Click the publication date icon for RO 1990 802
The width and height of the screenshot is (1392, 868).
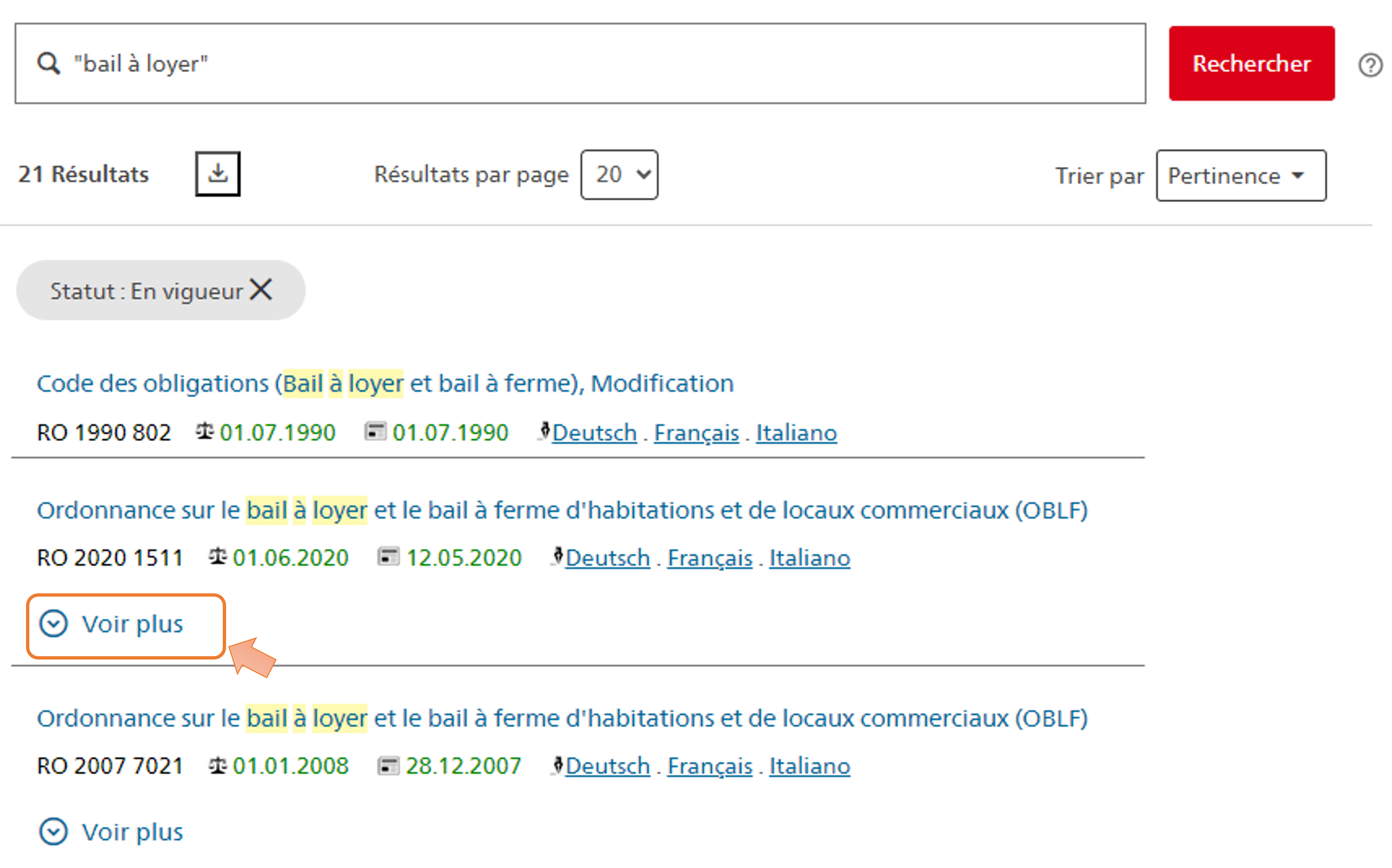(375, 431)
